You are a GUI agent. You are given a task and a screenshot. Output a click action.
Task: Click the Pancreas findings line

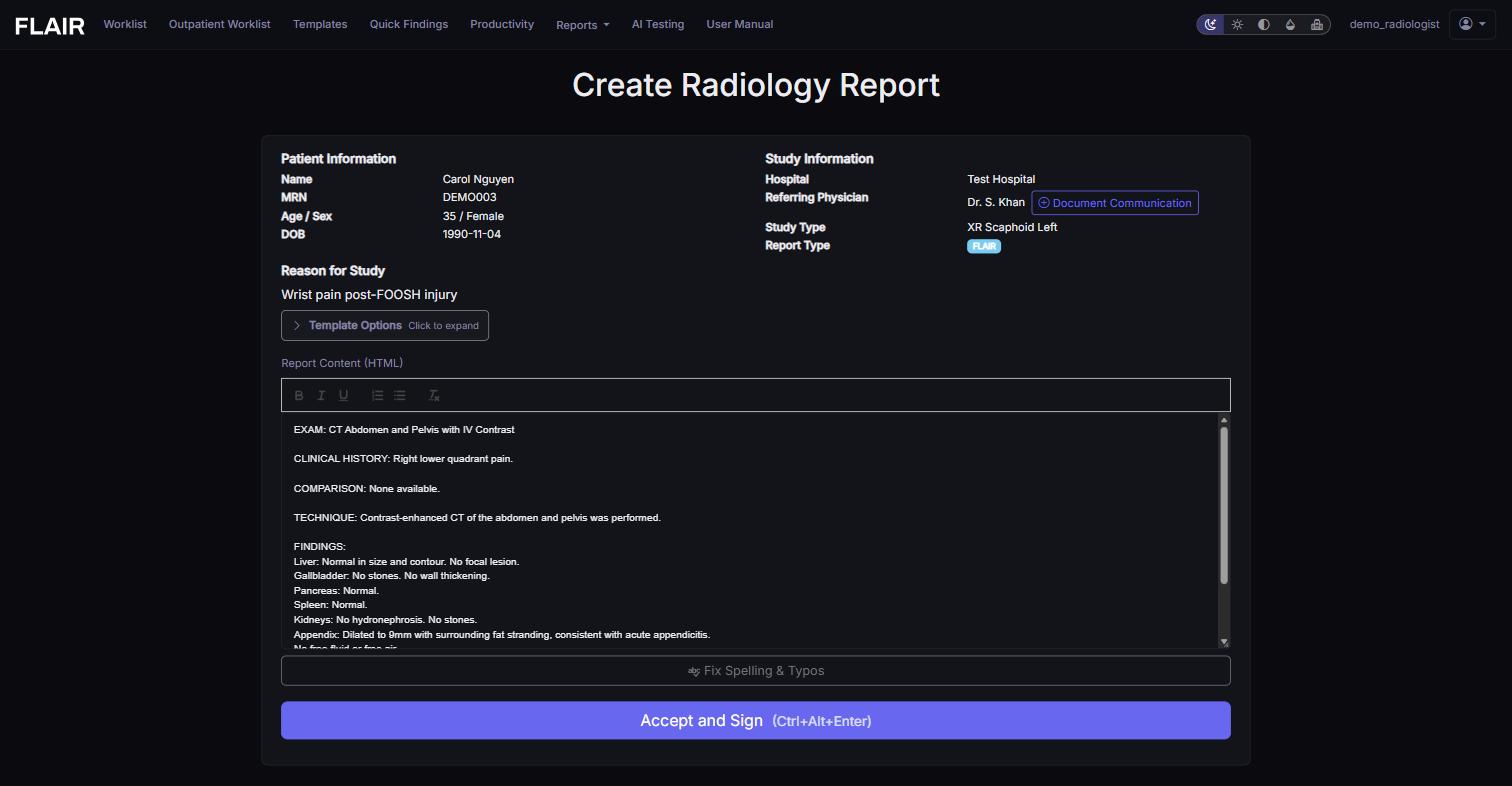tap(336, 591)
